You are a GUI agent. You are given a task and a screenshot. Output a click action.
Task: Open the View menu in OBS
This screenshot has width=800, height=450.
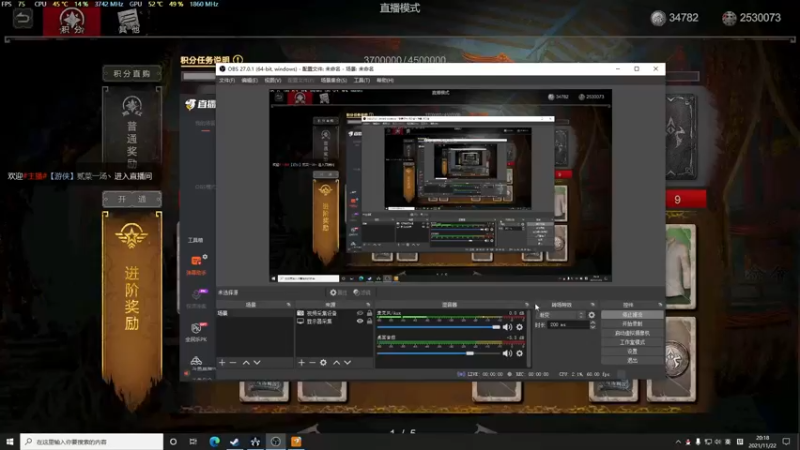click(272, 81)
